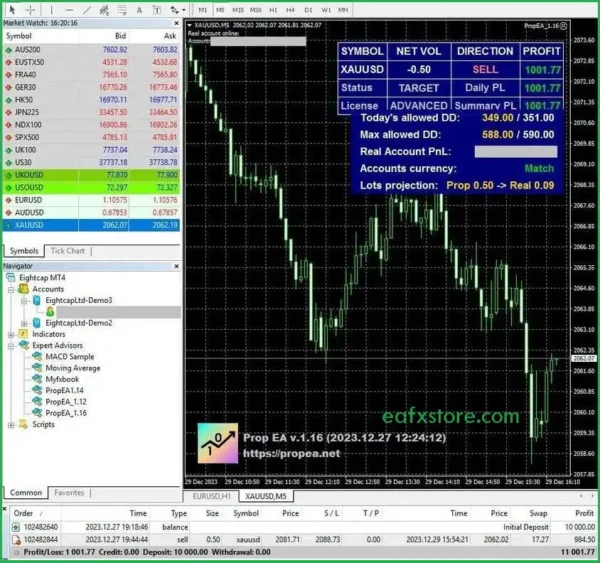Open the EURUSD,H1 chart tab
Image resolution: width=600 pixels, height=563 pixels.
[x=211, y=496]
